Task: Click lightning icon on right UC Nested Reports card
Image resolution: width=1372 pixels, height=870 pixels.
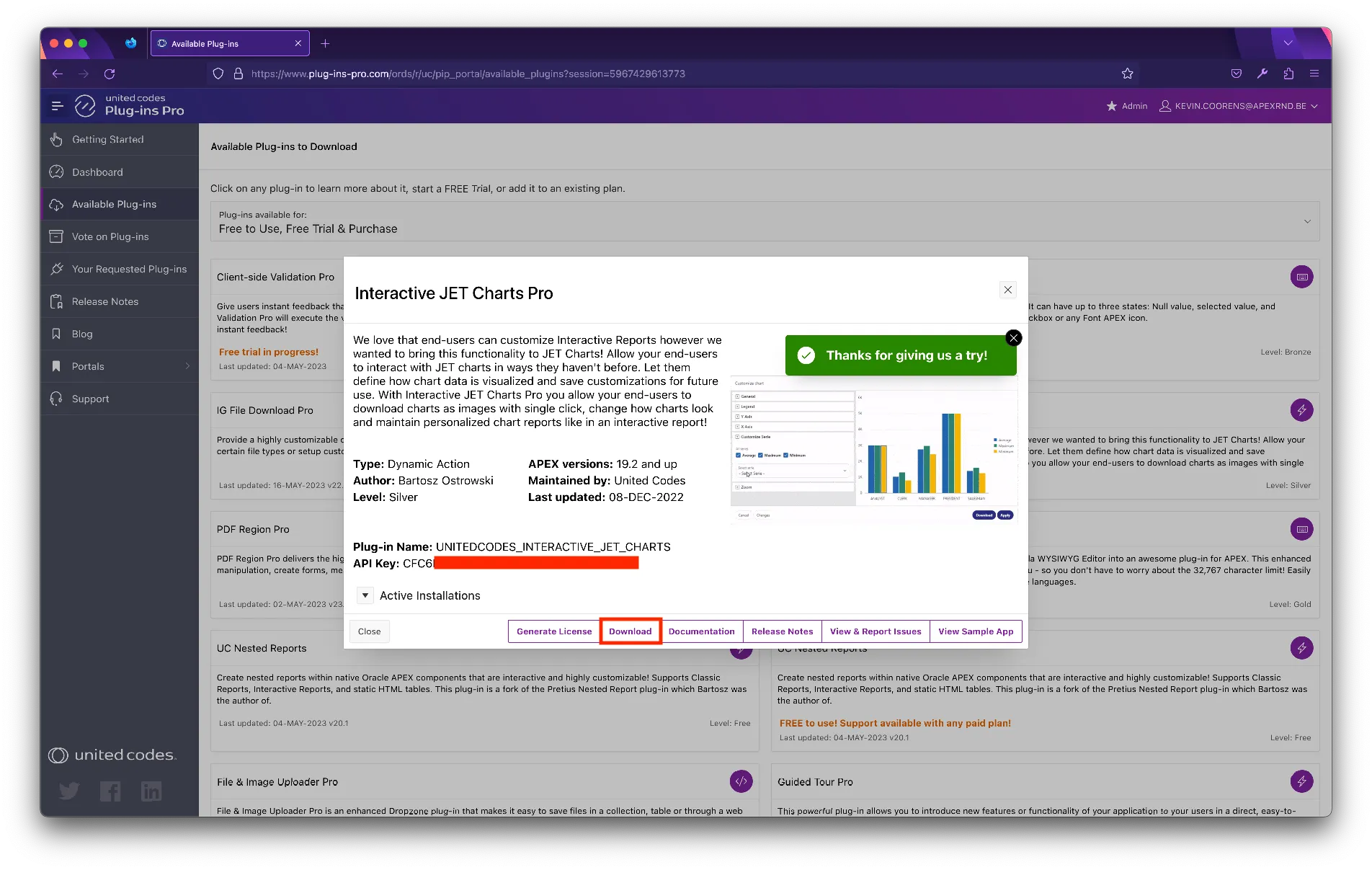Action: point(1301,648)
